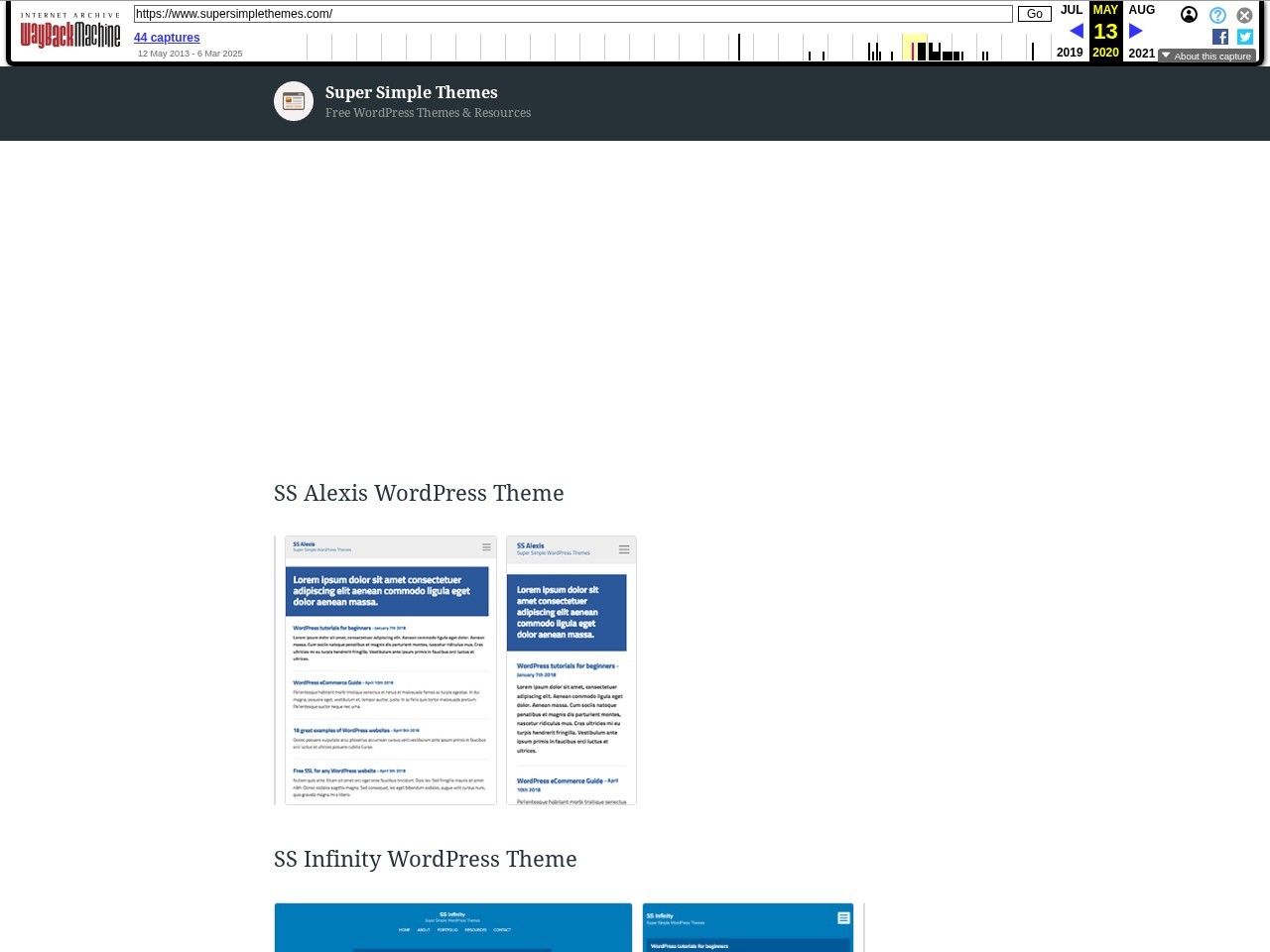The width and height of the screenshot is (1270, 952).
Task: Open the 44 captures link
Action: pos(167,38)
